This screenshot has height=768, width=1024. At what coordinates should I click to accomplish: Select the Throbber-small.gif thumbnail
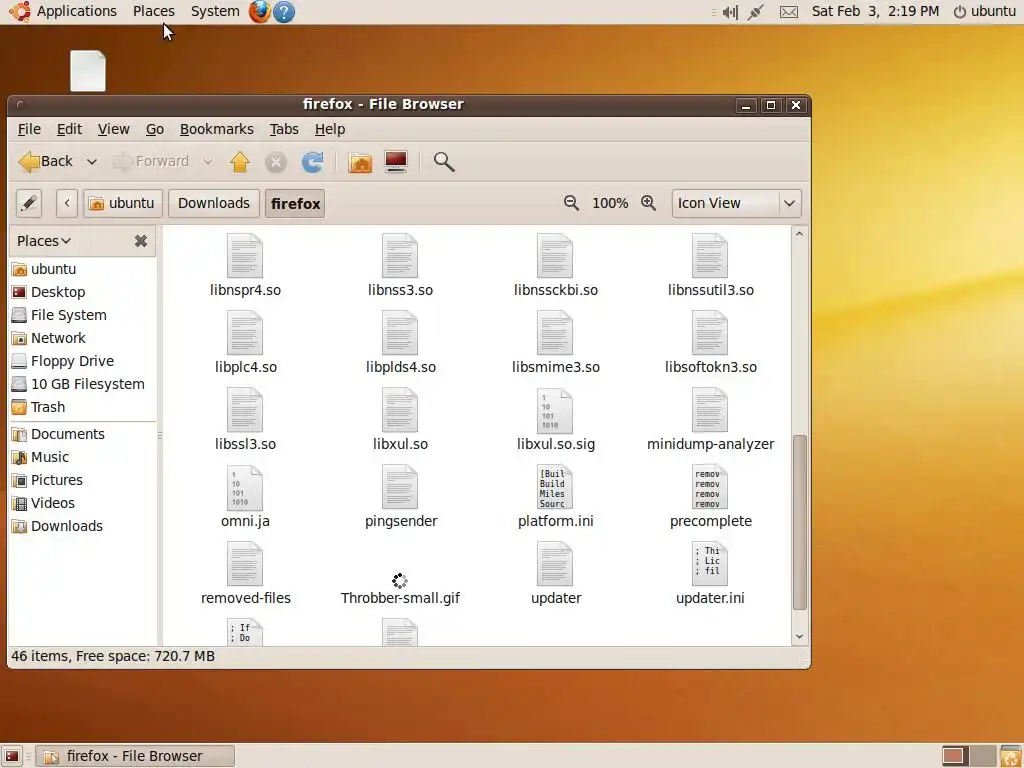point(400,581)
